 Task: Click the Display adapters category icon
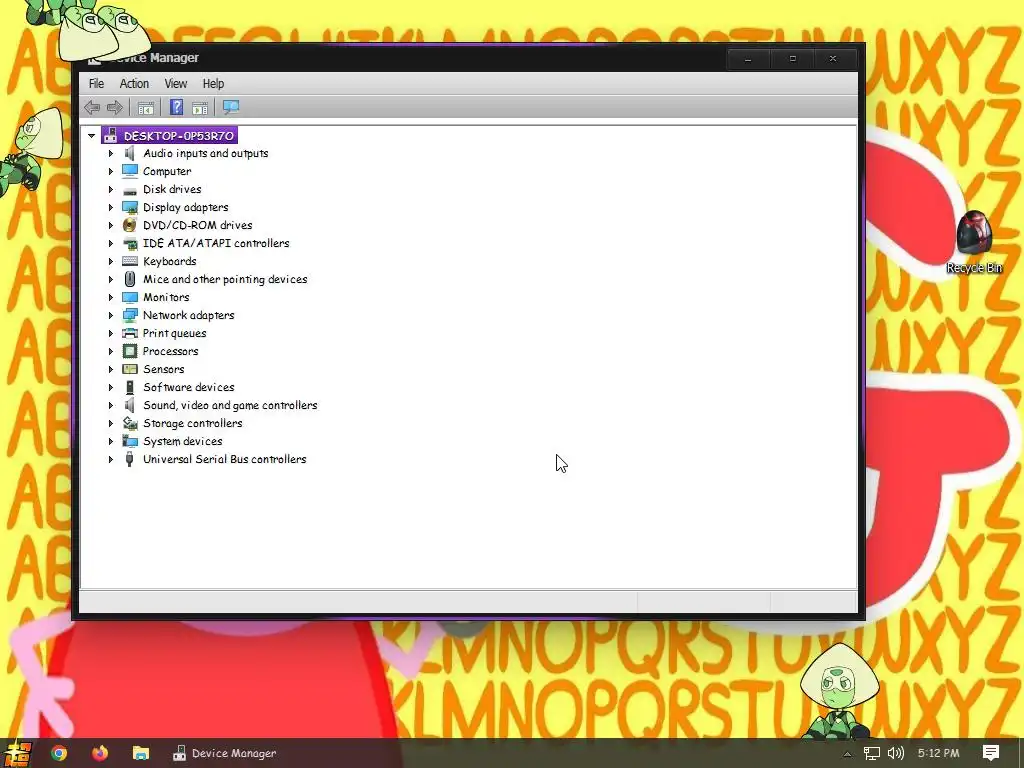coord(130,207)
